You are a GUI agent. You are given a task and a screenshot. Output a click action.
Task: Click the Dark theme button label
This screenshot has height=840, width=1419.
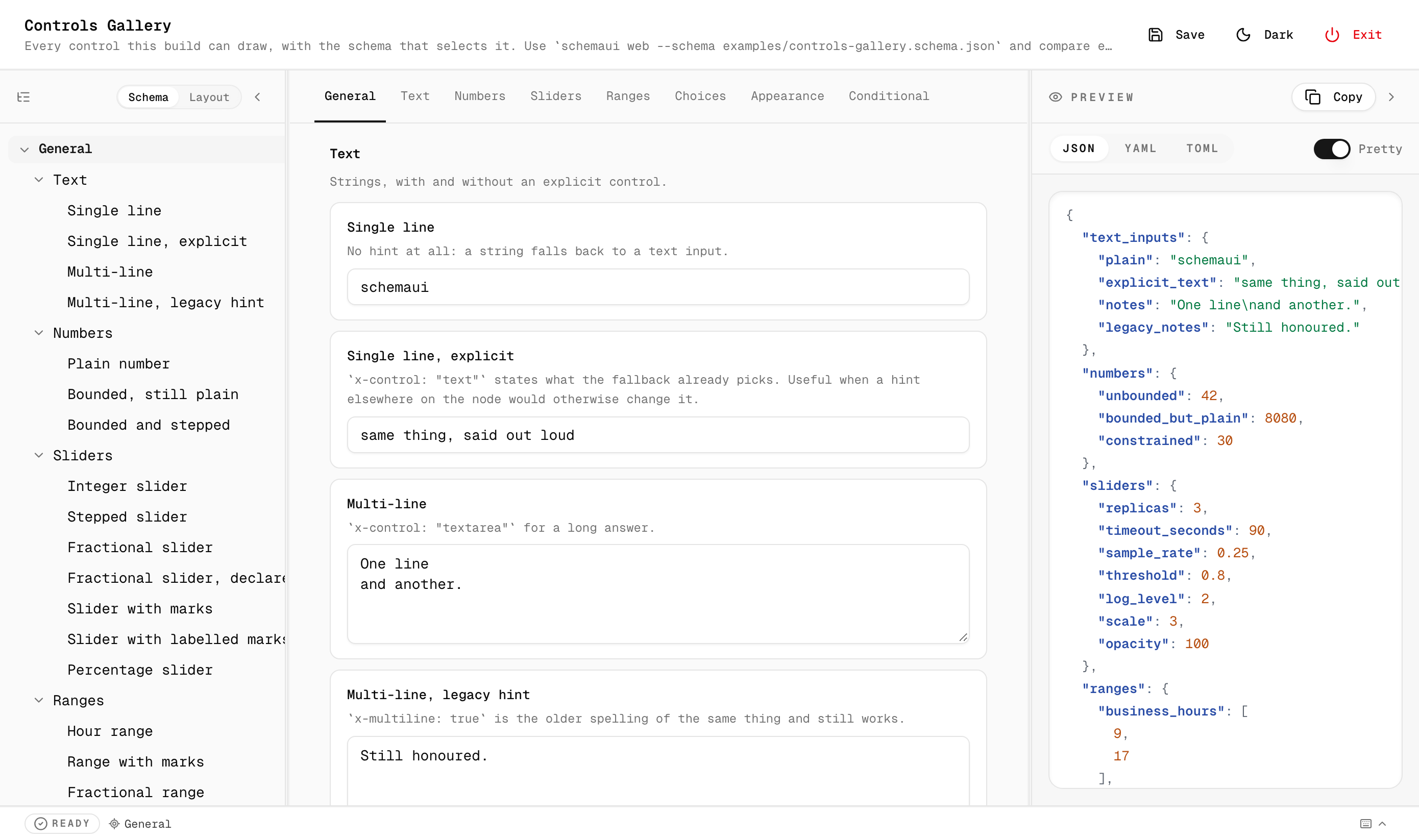(x=1278, y=35)
